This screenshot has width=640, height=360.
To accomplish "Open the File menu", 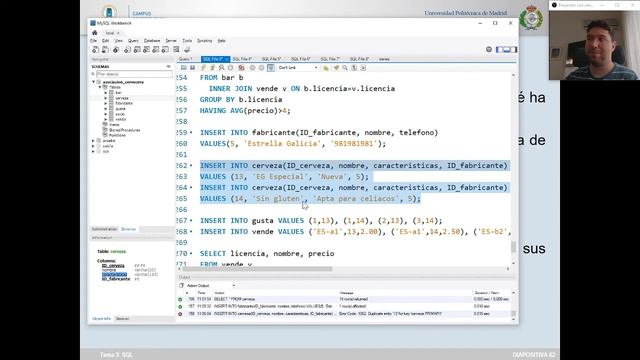I will click(93, 41).
